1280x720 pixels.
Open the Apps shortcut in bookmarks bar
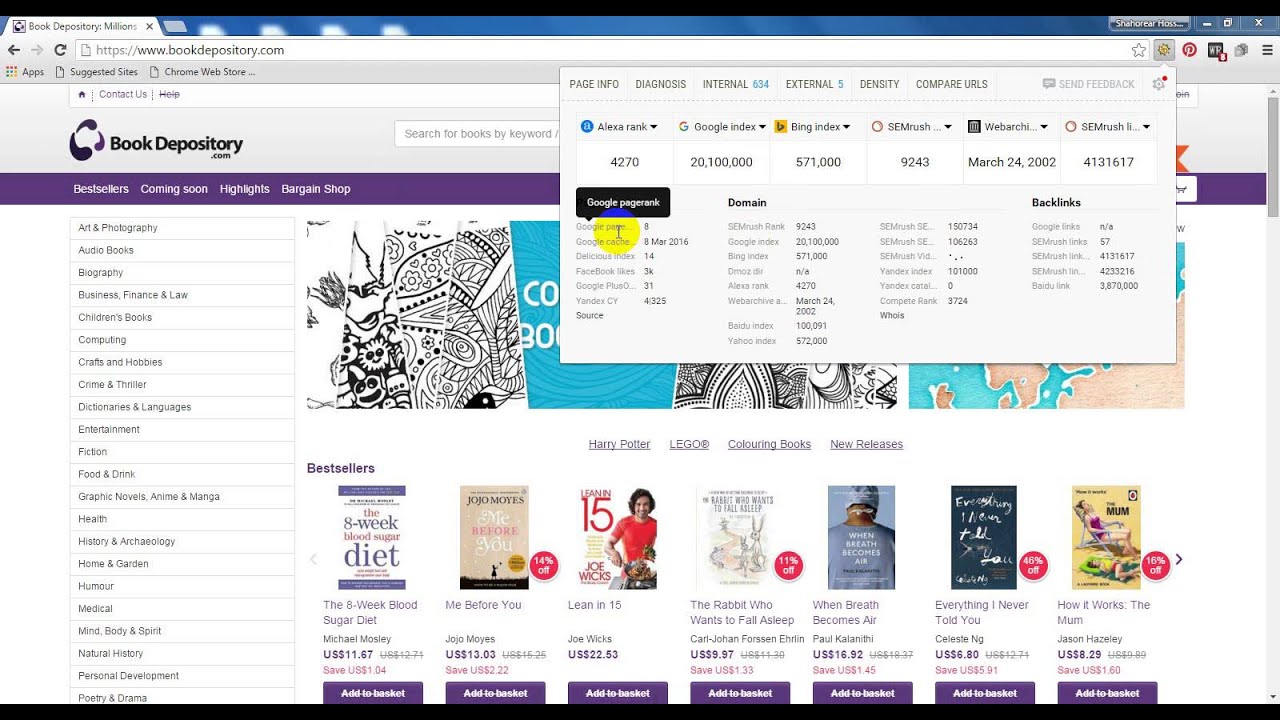click(25, 72)
